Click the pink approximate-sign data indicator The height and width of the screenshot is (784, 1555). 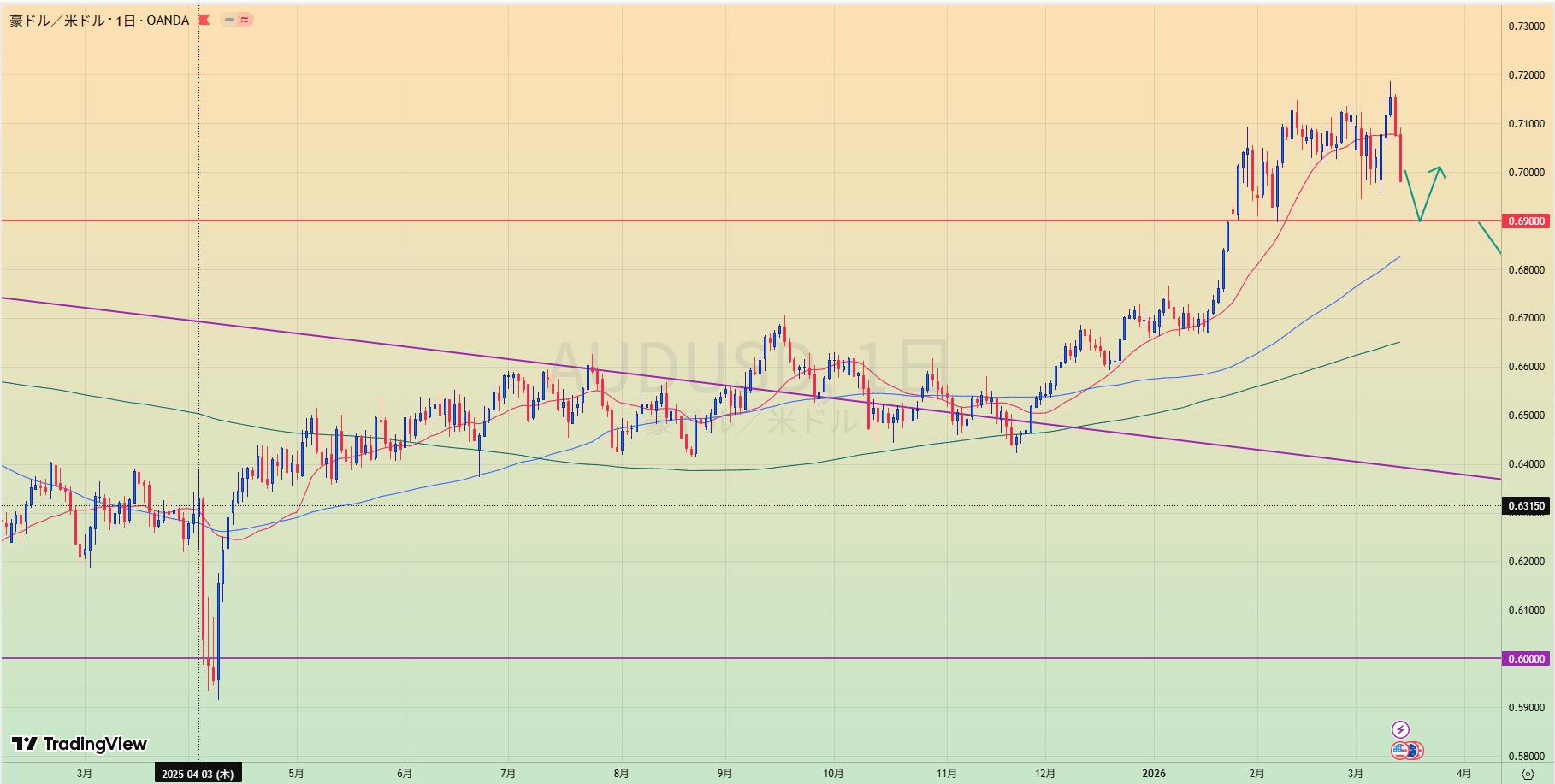[x=245, y=20]
